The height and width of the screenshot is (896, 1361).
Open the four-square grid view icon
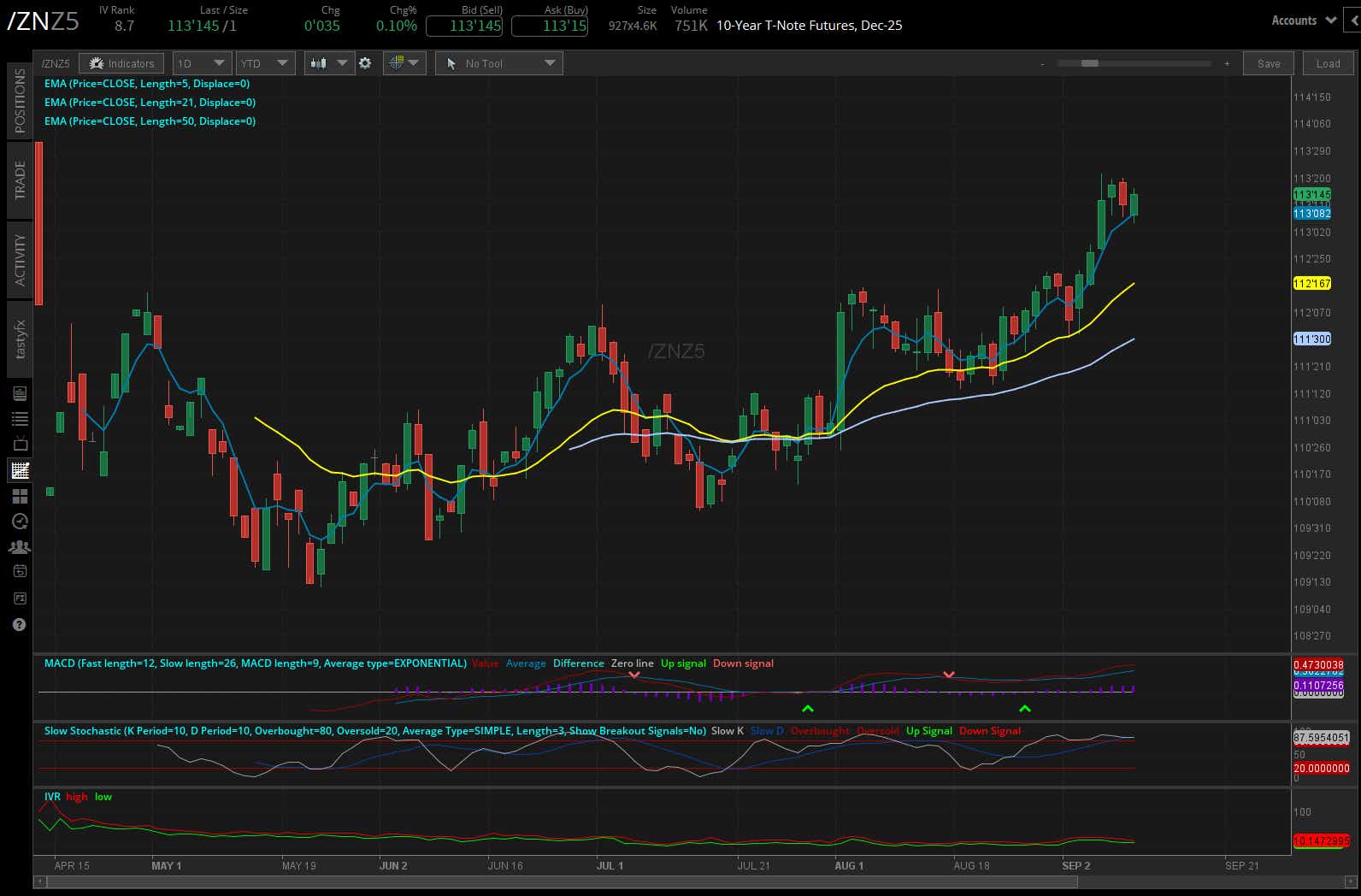pyautogui.click(x=20, y=496)
